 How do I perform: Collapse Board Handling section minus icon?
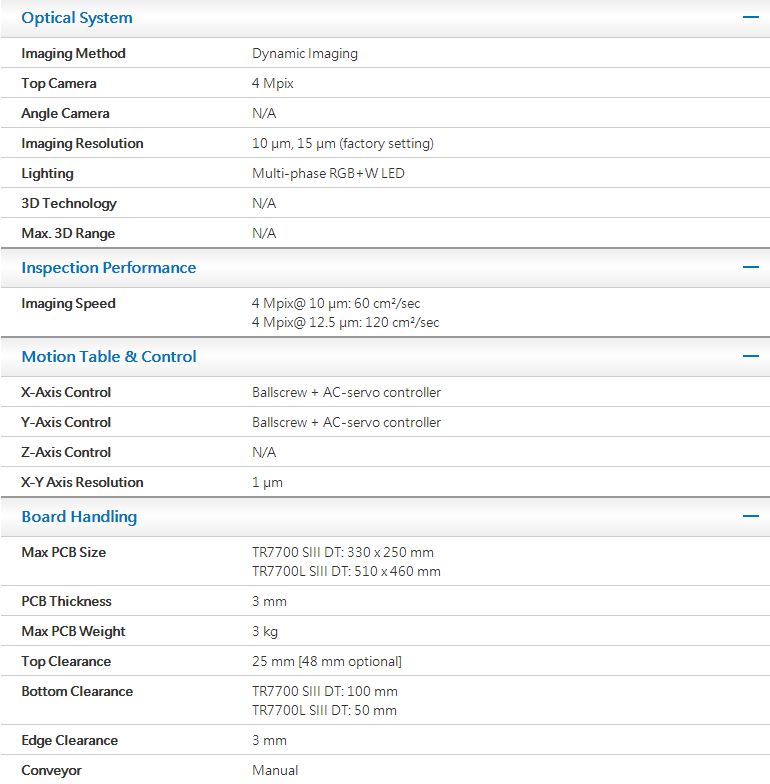tap(751, 516)
